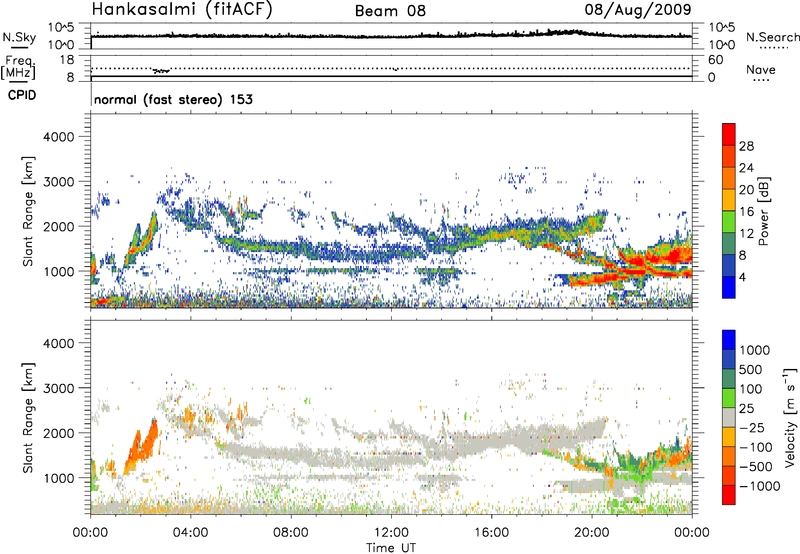Select the 'N.Sky' legend label
Image resolution: width=800 pixels, height=554 pixels.
coord(19,37)
